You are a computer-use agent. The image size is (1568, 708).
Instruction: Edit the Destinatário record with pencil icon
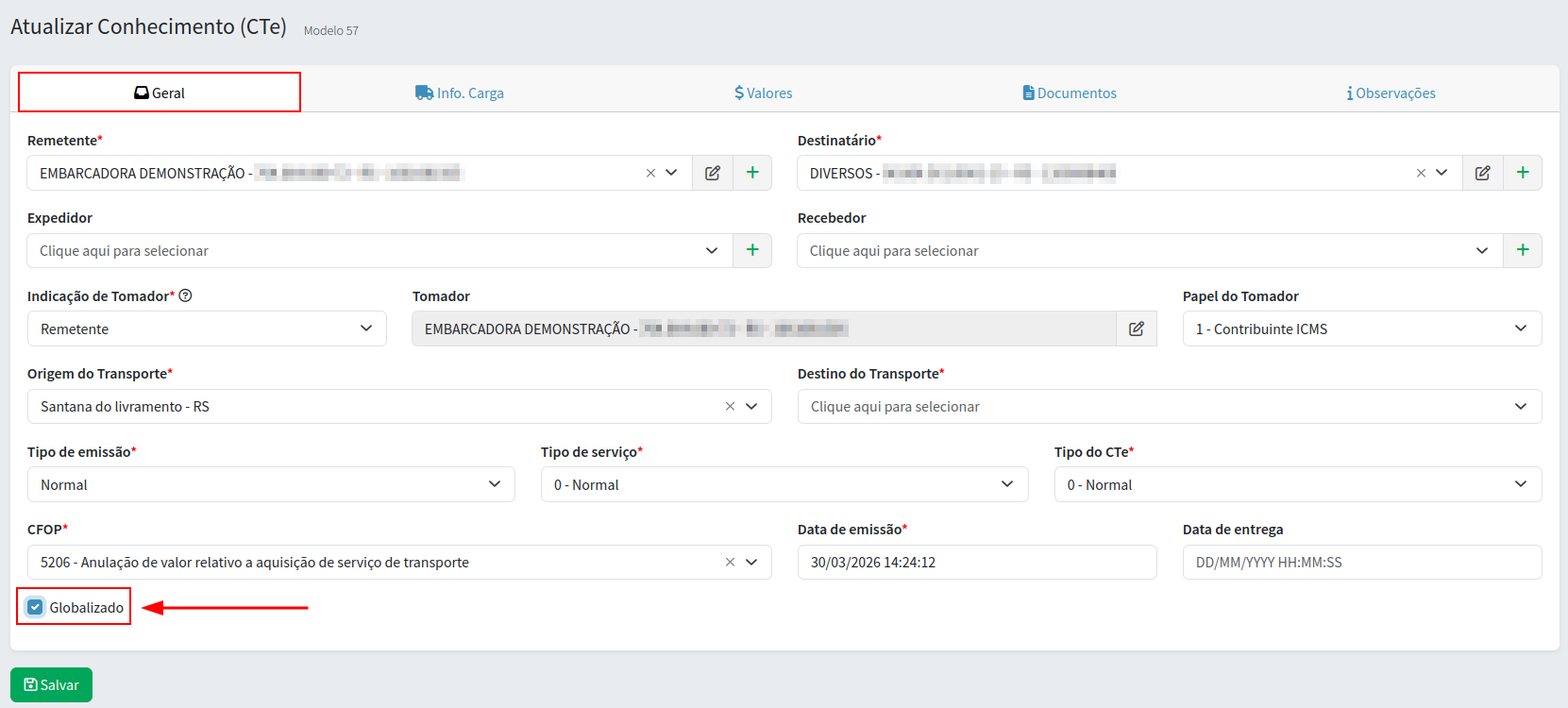tap(1483, 173)
